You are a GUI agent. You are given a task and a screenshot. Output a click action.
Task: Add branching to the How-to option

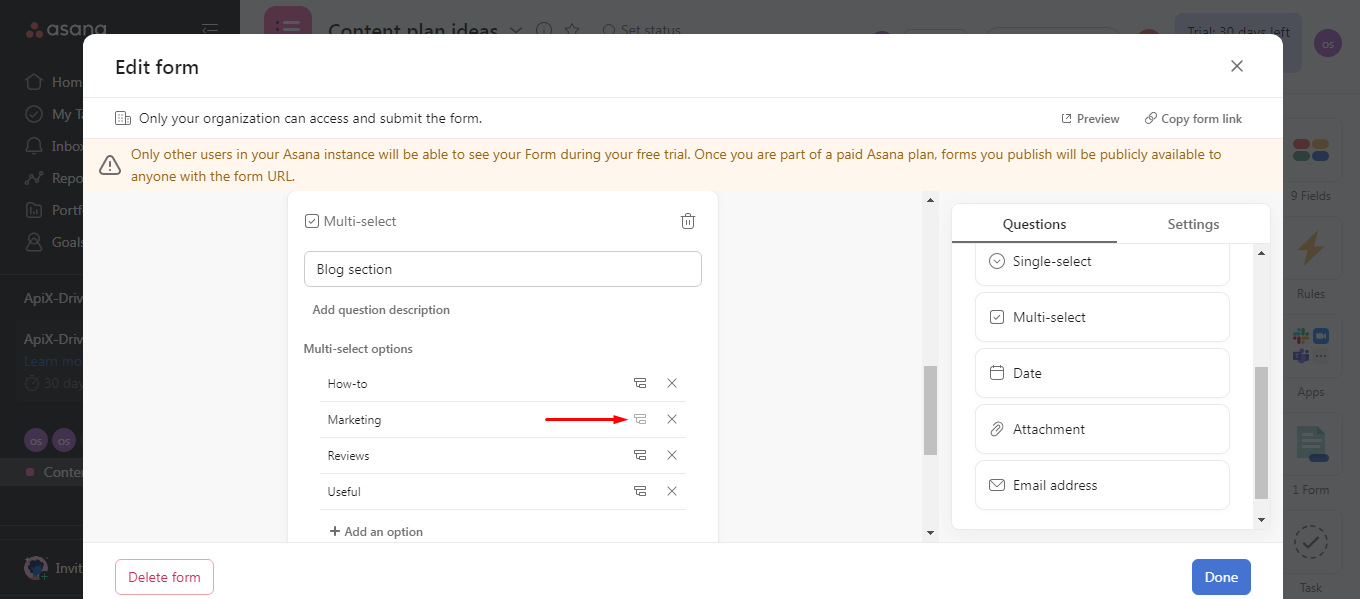639,383
